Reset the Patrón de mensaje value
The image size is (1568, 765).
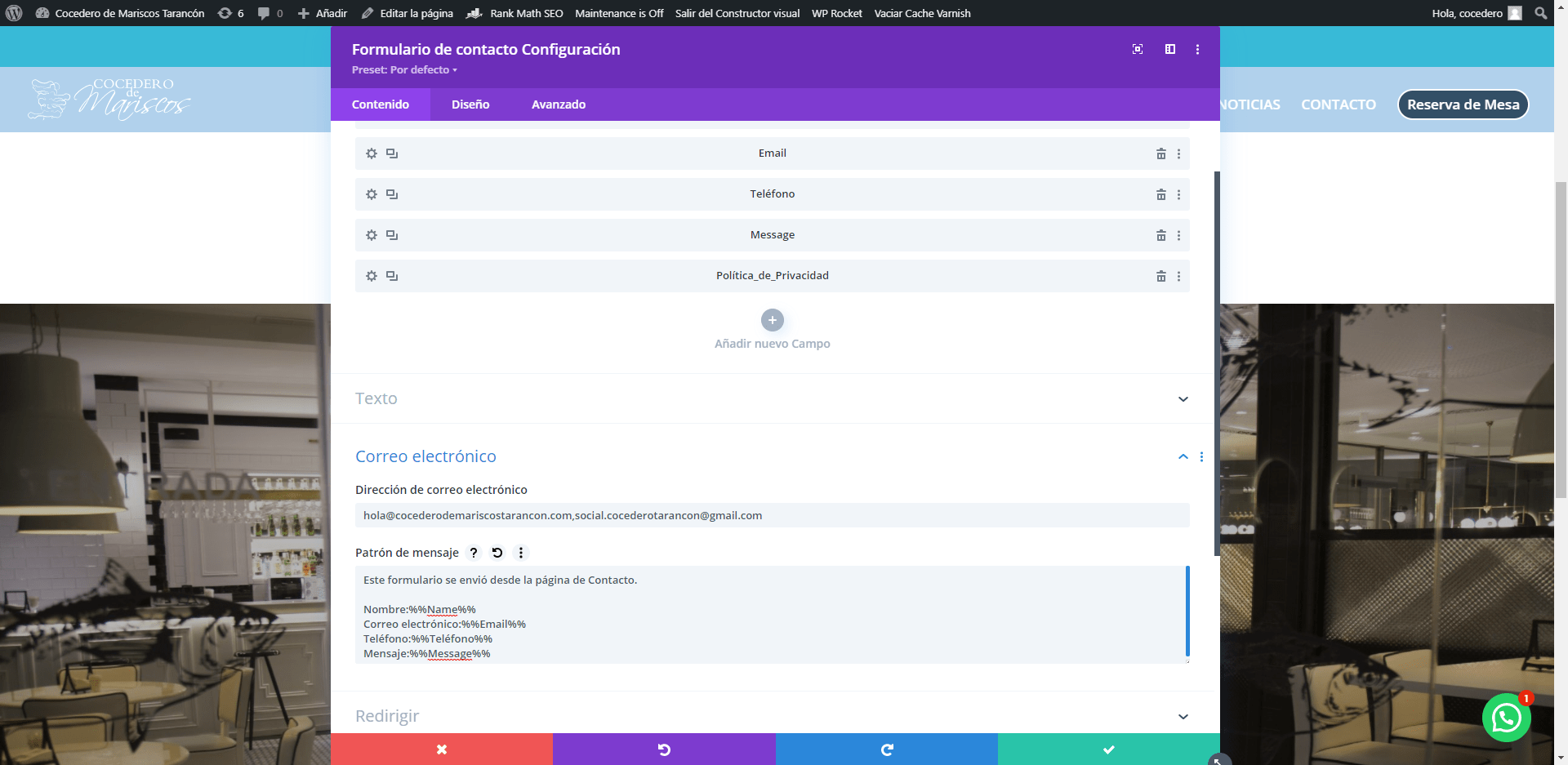[x=497, y=553]
